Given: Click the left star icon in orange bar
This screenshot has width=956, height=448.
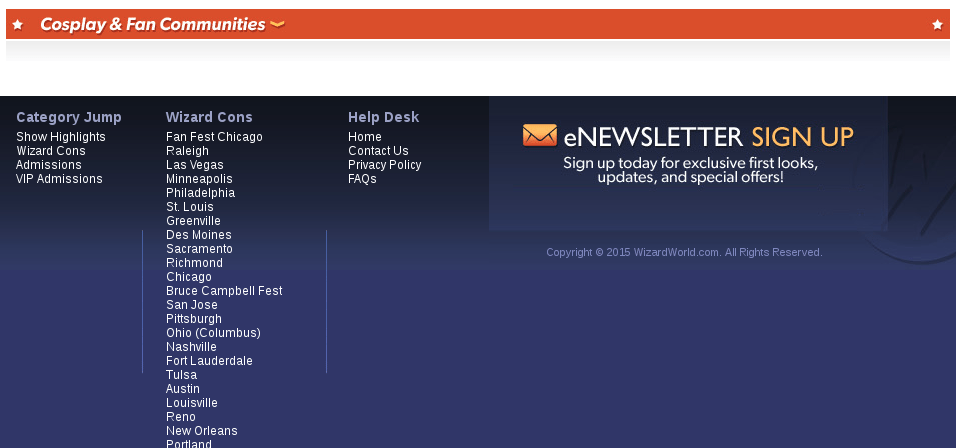Looking at the screenshot, I should click(x=17, y=24).
